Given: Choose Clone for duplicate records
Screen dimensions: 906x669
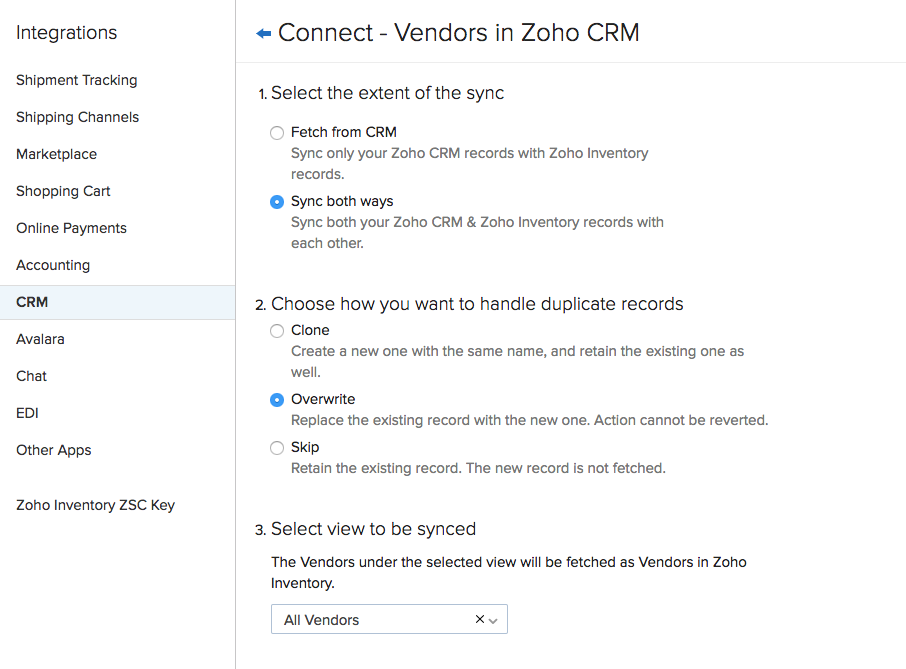Looking at the screenshot, I should [x=277, y=331].
